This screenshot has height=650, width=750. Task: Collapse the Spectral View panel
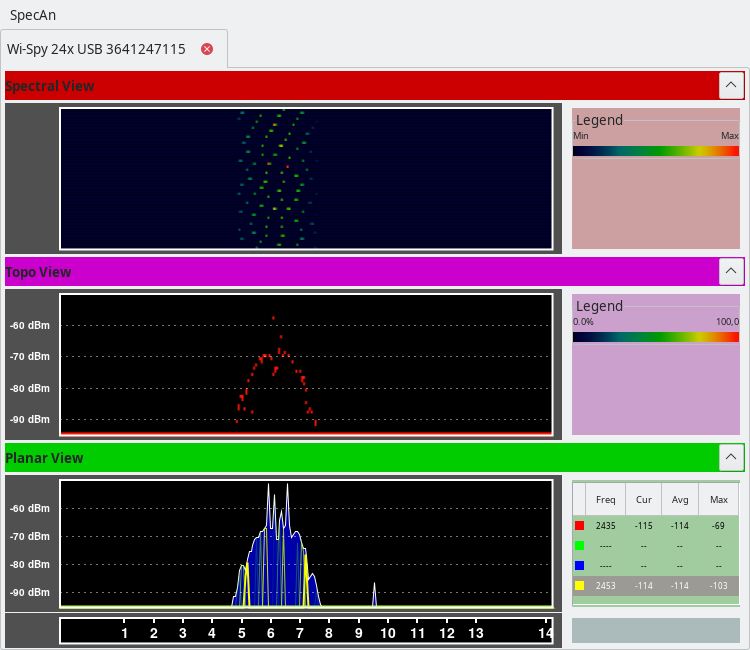pyautogui.click(x=731, y=86)
